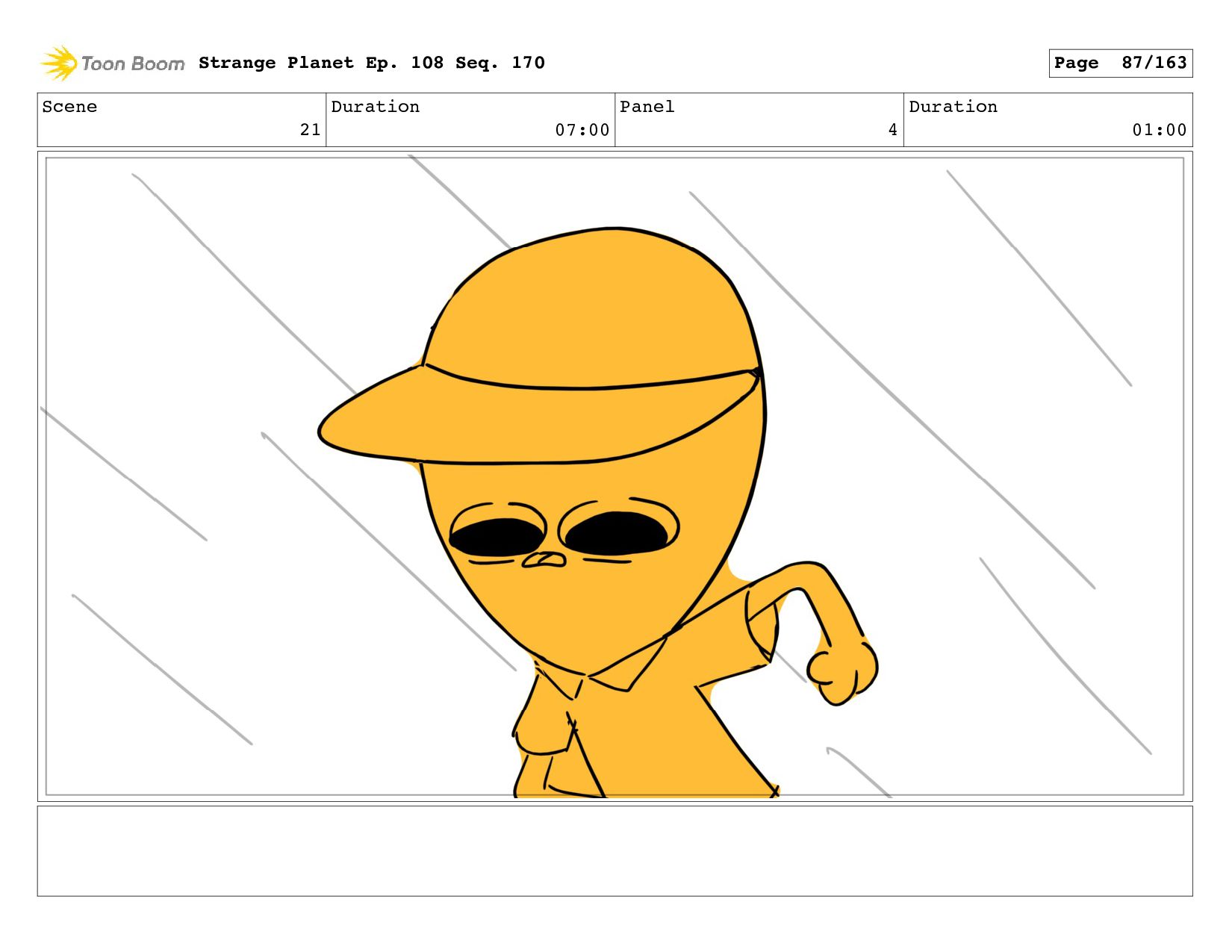
Task: Click the scene Duration value '07:00'
Action: (x=582, y=130)
